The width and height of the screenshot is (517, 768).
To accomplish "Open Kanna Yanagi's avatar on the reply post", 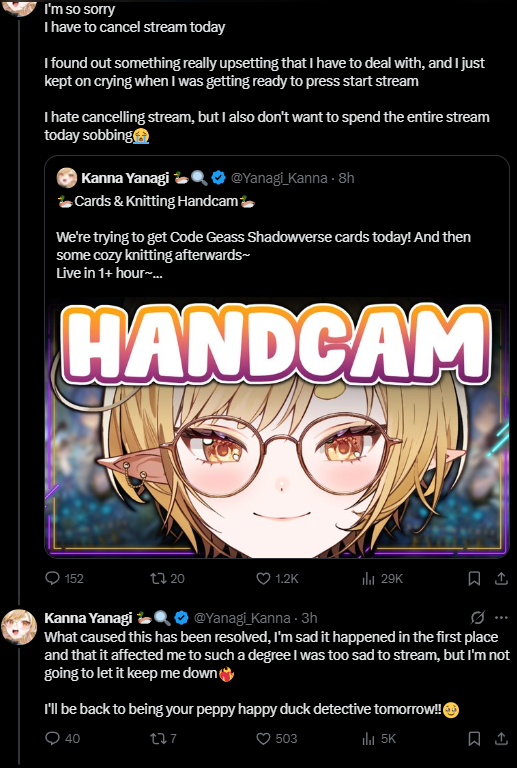I will pos(19,626).
